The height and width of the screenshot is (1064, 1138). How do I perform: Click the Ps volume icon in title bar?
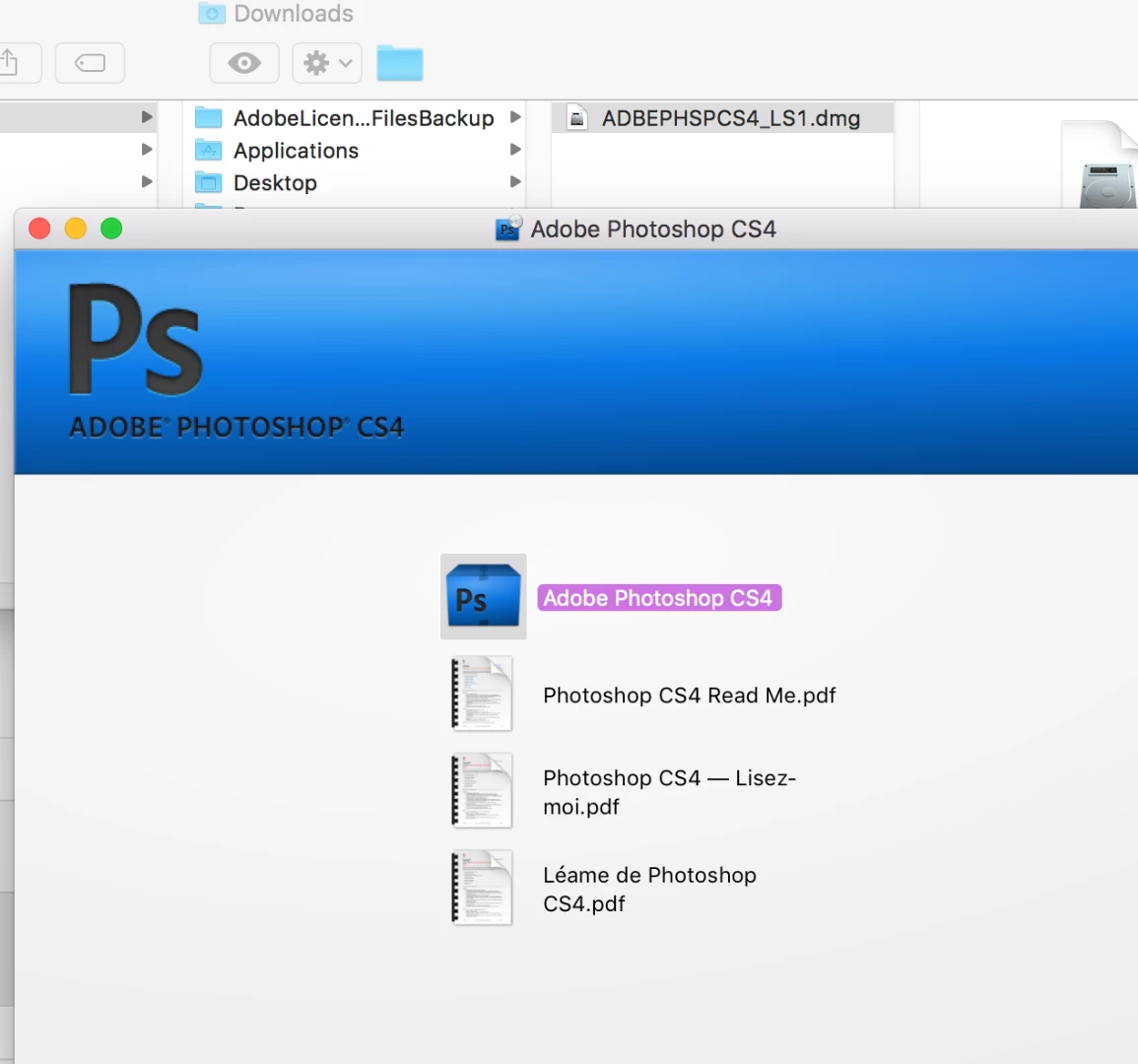pyautogui.click(x=508, y=228)
